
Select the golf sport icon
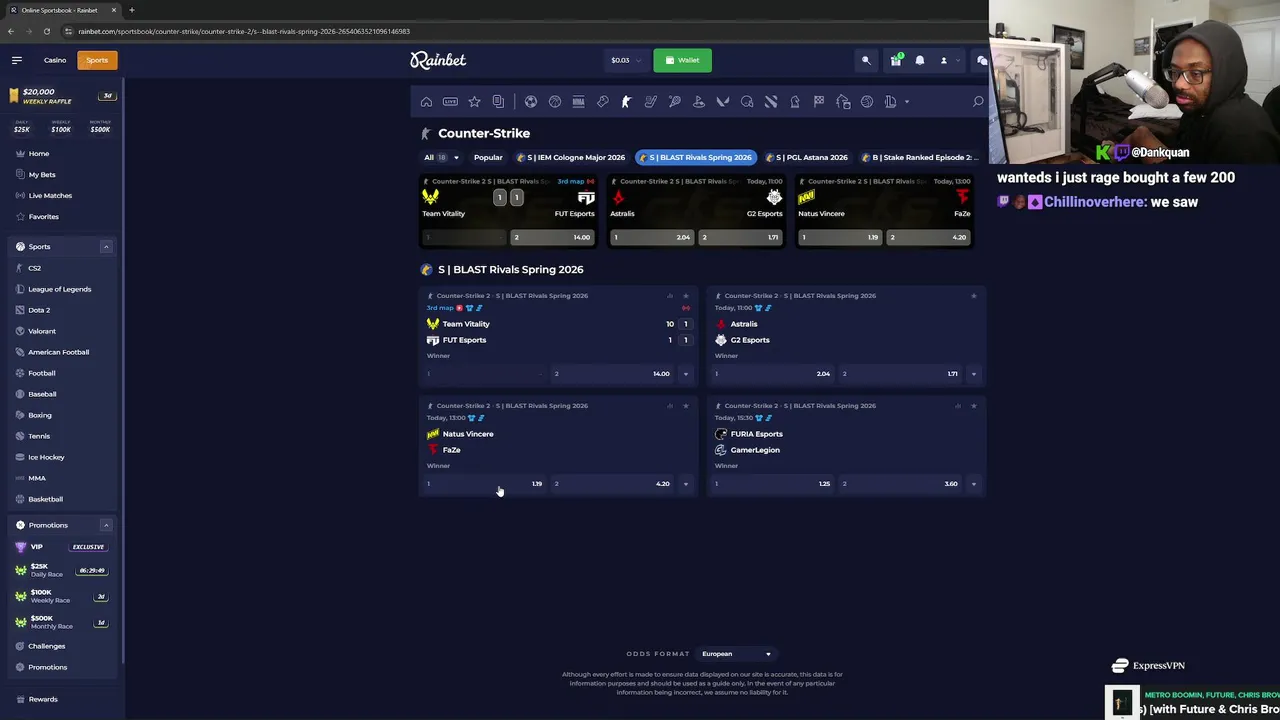(698, 101)
